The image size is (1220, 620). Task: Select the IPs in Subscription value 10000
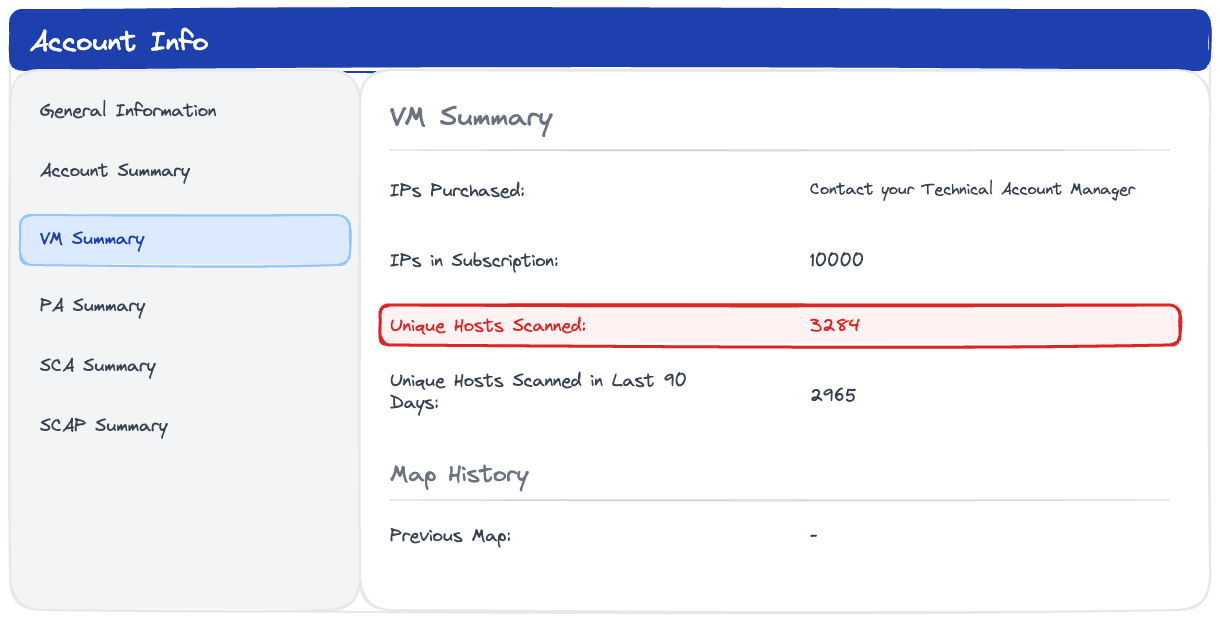coord(838,259)
